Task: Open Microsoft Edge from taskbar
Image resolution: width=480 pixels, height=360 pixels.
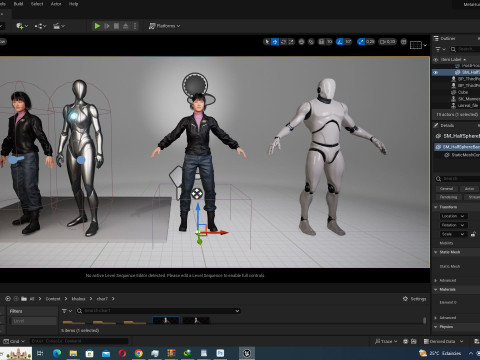Action: 57,353
